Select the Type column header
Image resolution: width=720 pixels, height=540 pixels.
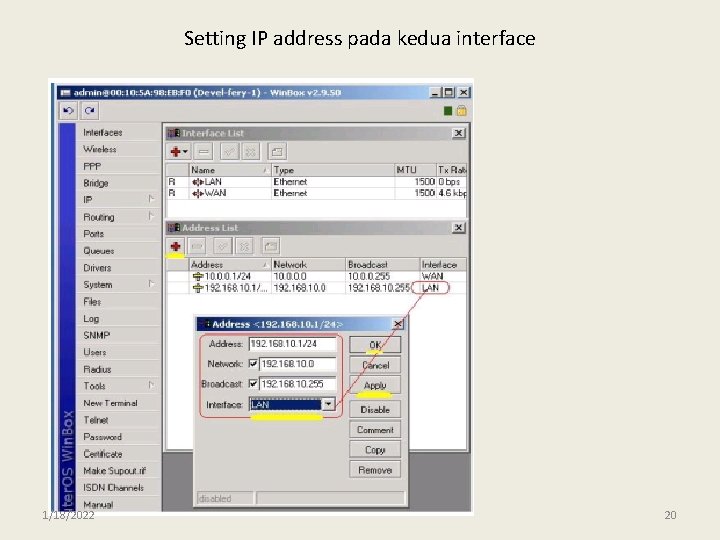[333, 170]
